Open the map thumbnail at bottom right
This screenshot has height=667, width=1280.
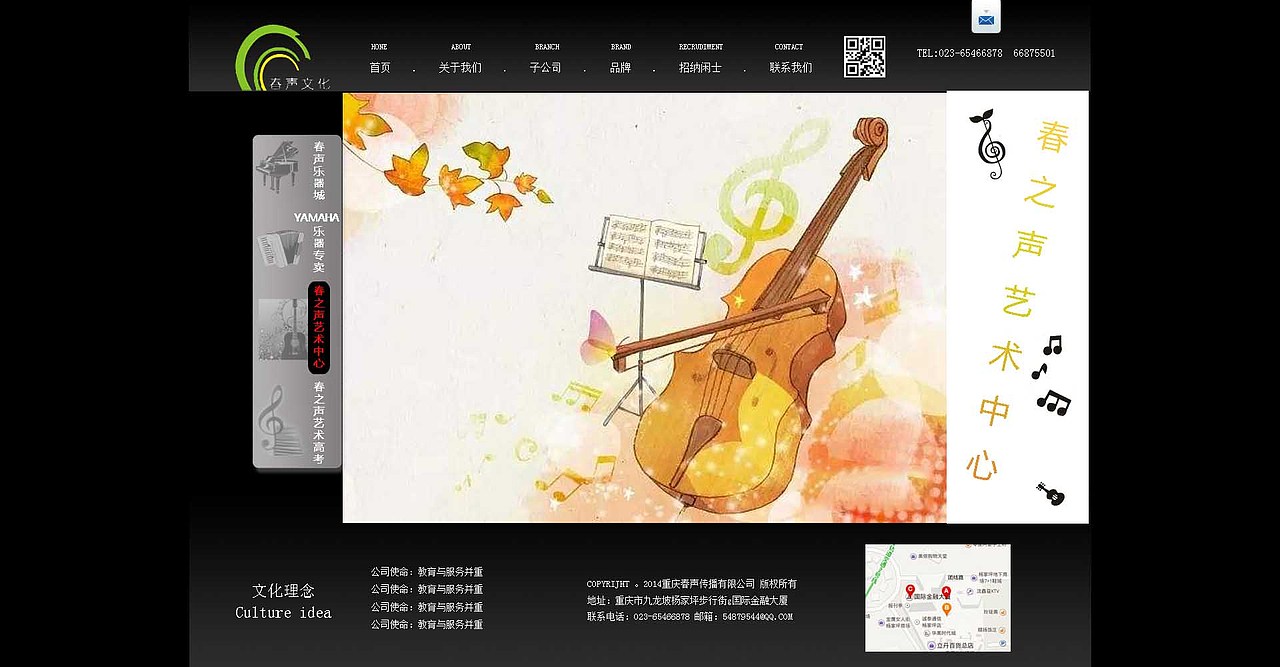point(938,597)
